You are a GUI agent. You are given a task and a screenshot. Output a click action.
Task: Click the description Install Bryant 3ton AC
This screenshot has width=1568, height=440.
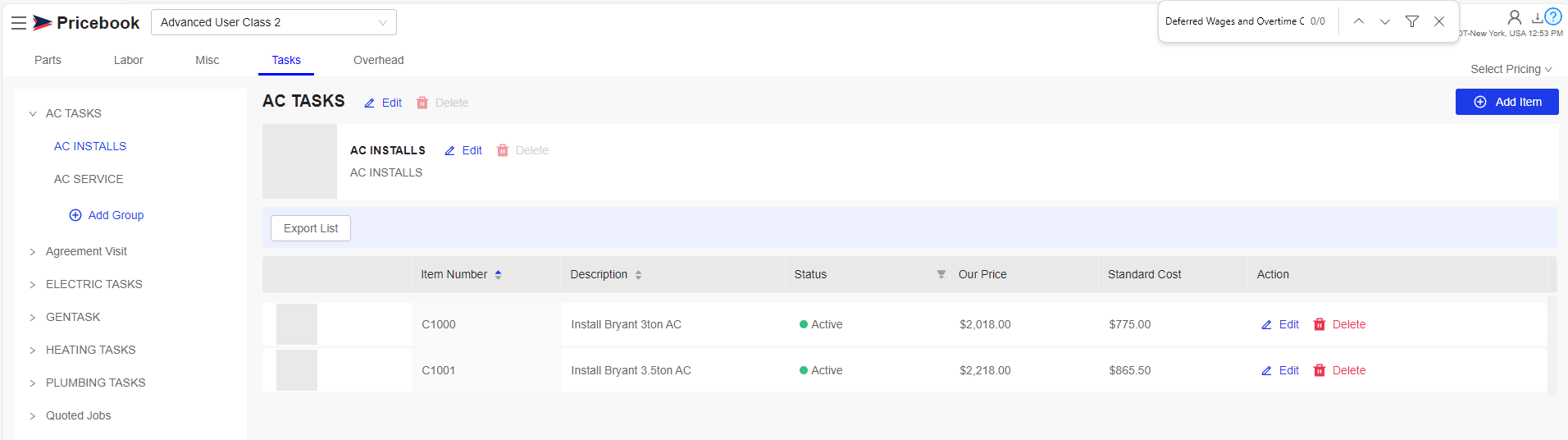click(626, 324)
